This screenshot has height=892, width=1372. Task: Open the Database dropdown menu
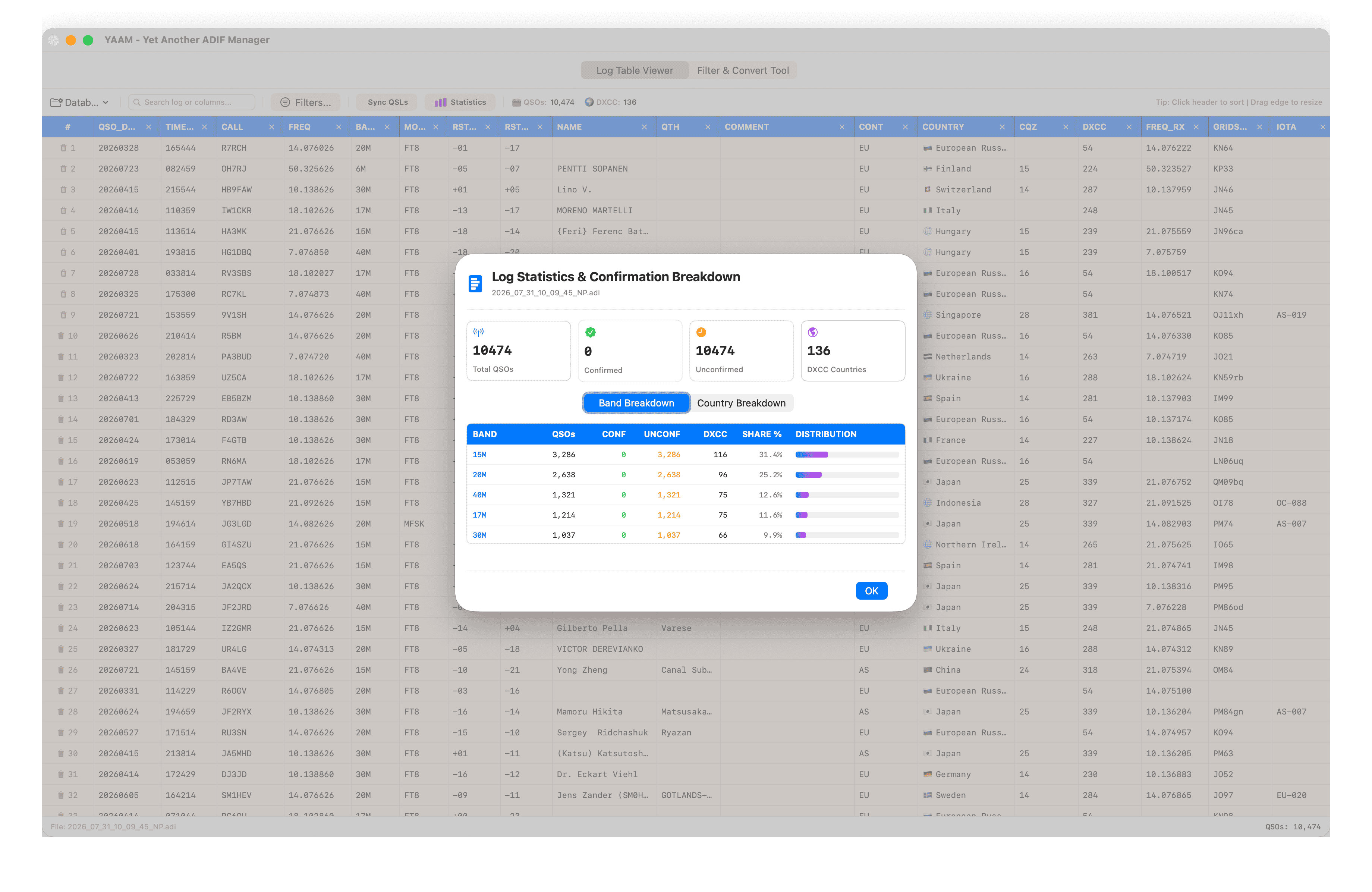tap(79, 102)
